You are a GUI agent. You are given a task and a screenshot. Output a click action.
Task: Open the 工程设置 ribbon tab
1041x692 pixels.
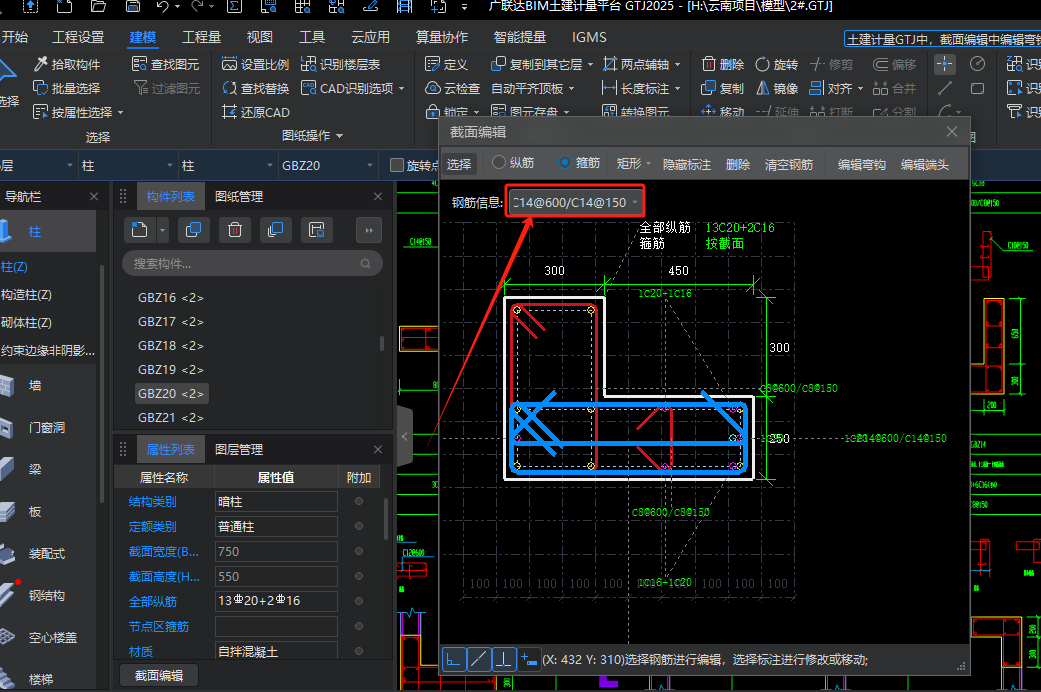(78, 37)
